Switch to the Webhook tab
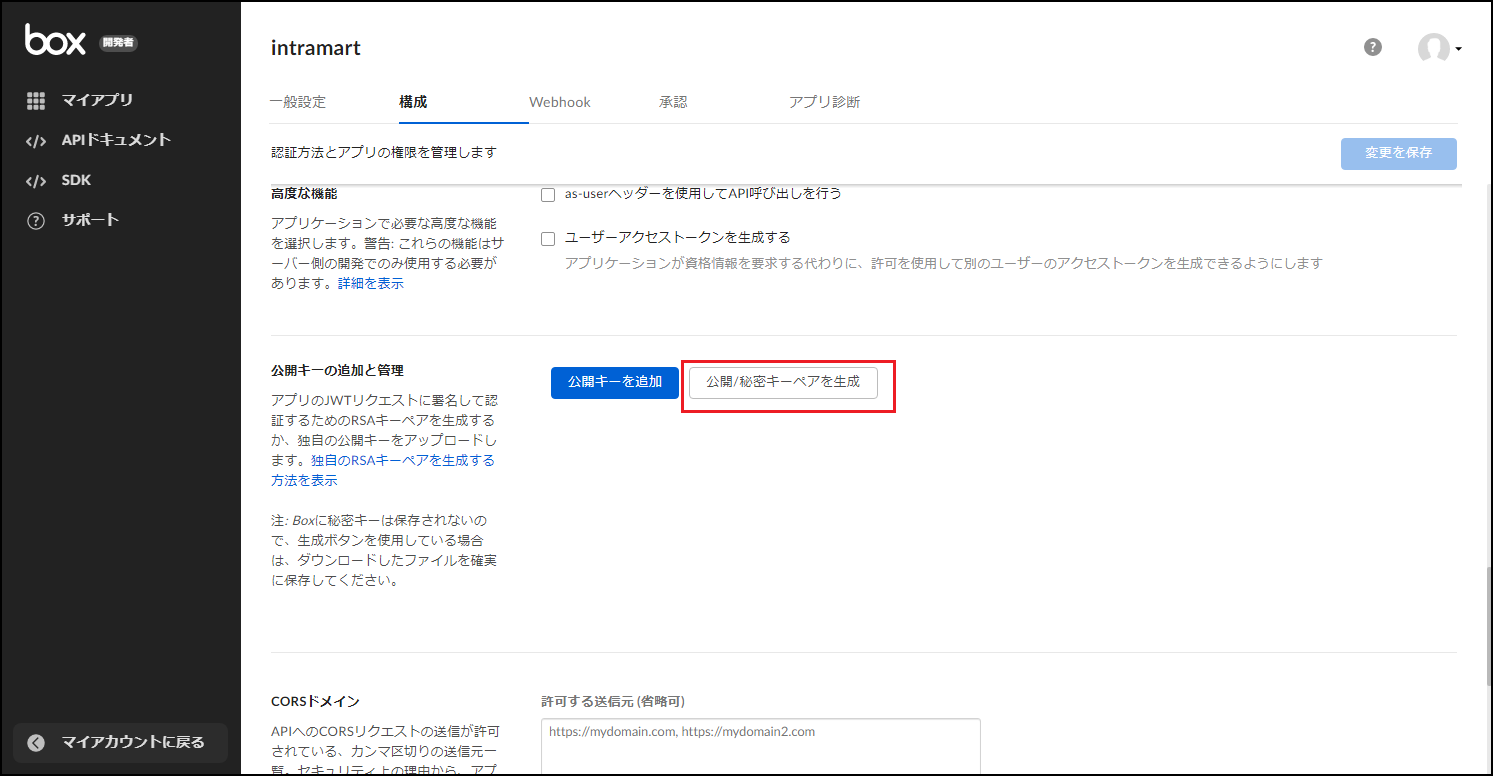 click(559, 102)
